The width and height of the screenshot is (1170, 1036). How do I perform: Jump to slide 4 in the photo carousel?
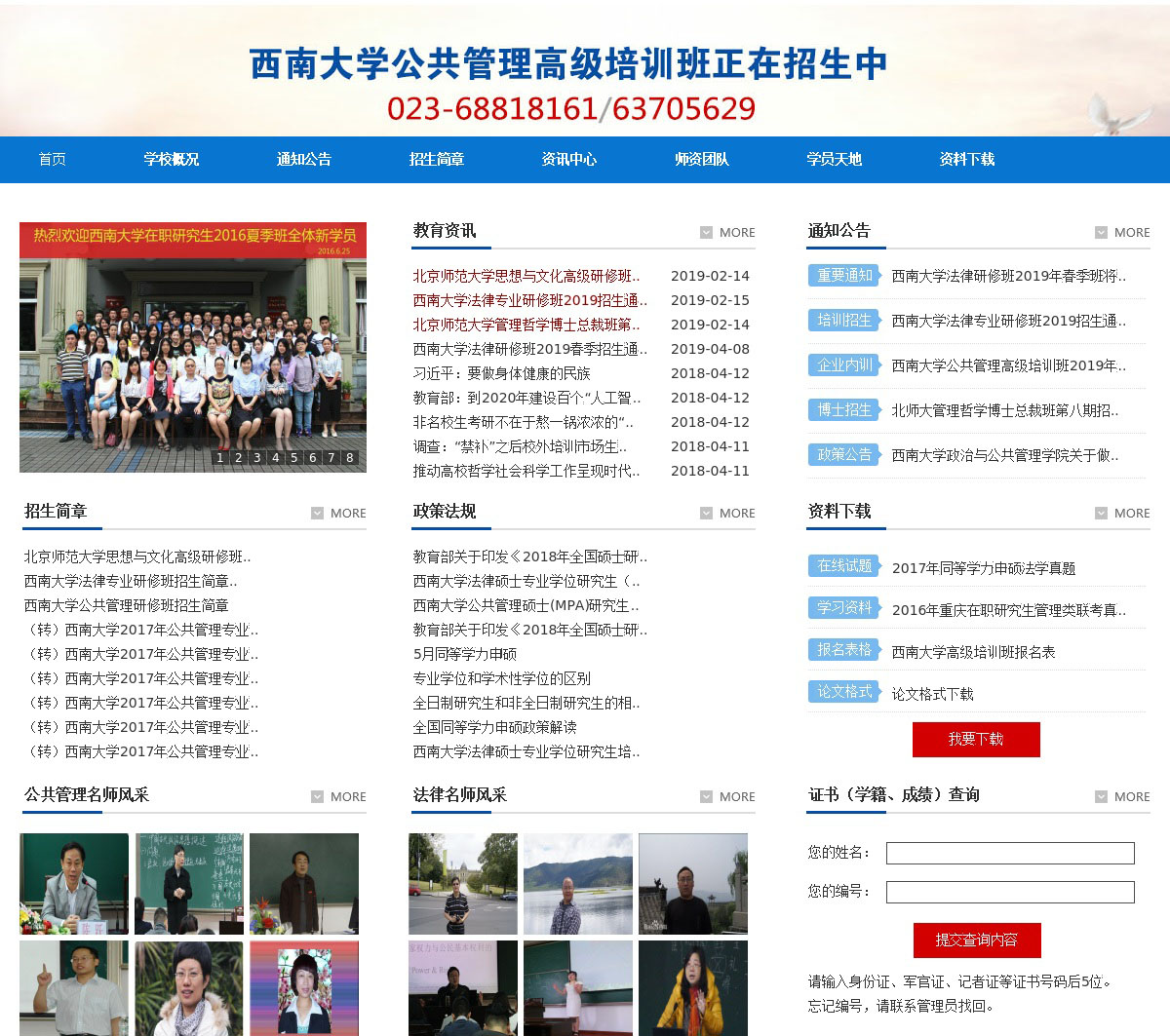(x=276, y=457)
